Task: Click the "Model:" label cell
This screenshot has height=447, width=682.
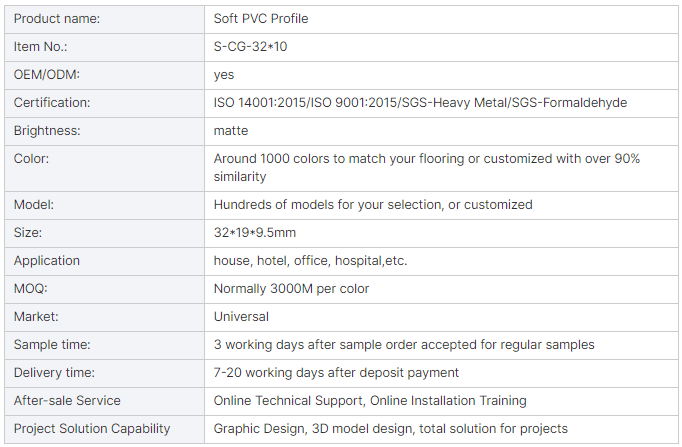Action: (34, 204)
